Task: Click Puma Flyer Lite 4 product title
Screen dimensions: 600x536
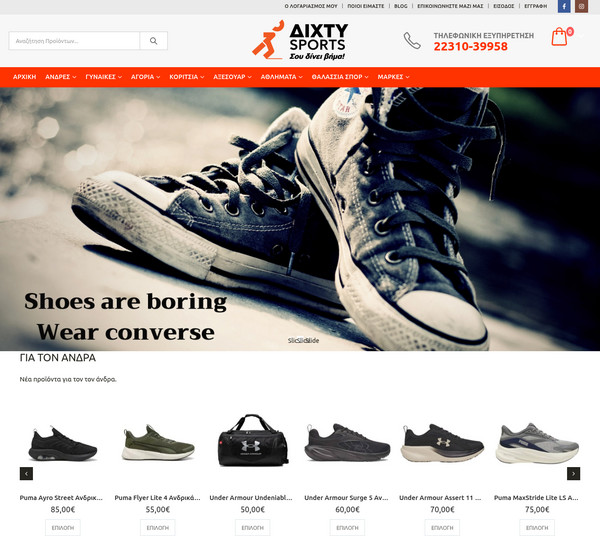Action: pos(157,498)
